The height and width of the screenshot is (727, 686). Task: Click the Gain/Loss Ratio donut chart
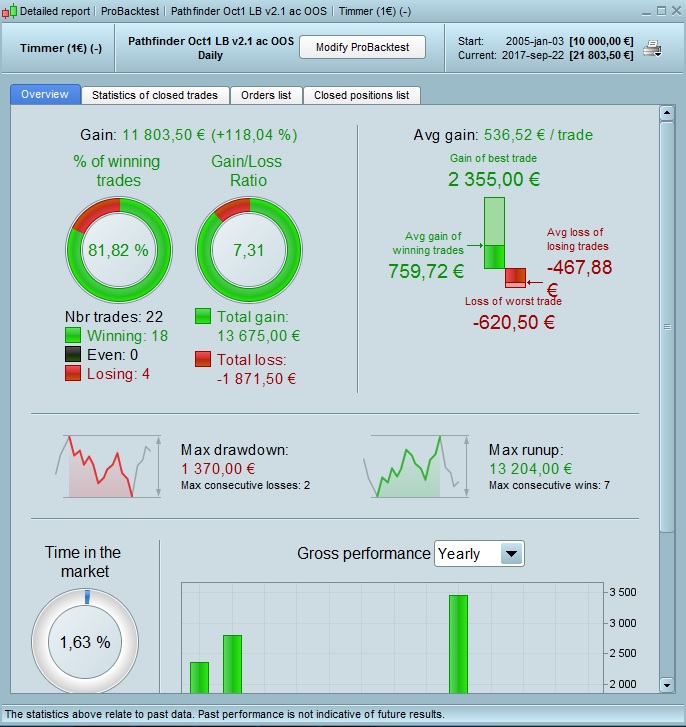pos(249,250)
